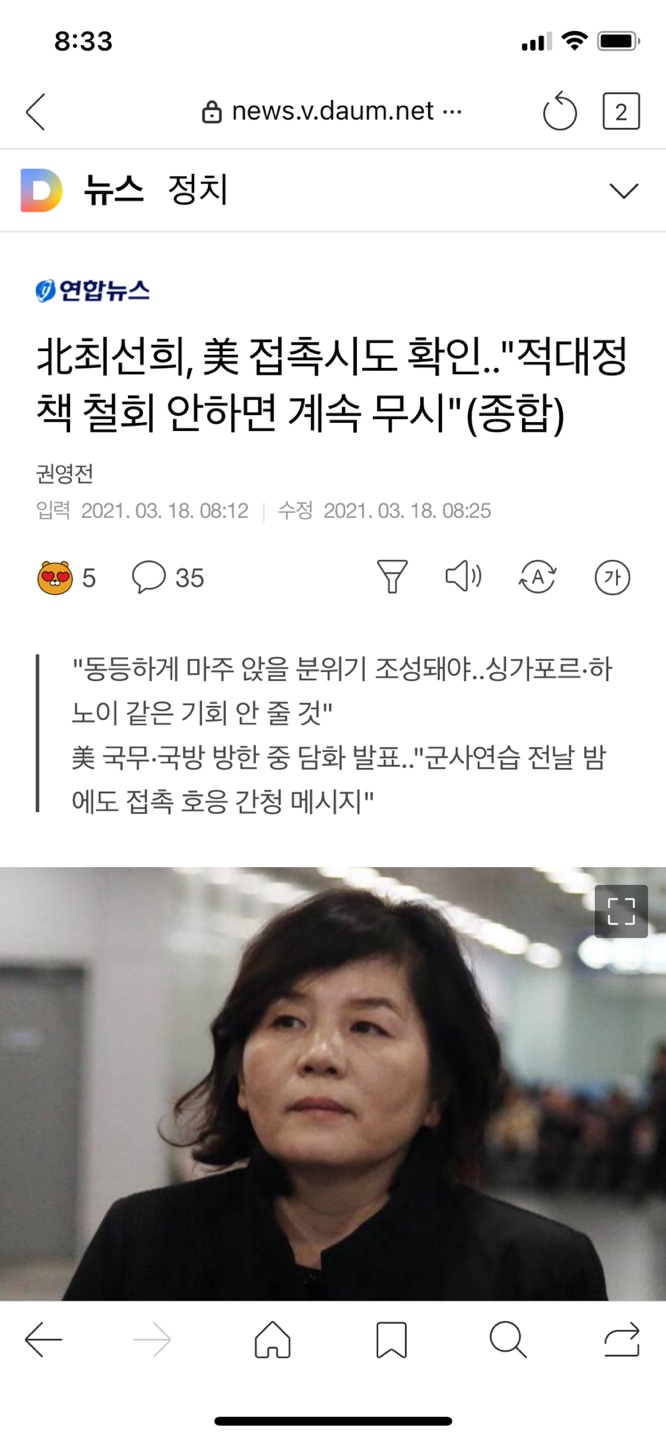Image resolution: width=666 pixels, height=1440 pixels.
Task: Open the 연합뉴스 publisher link
Action: click(x=92, y=291)
